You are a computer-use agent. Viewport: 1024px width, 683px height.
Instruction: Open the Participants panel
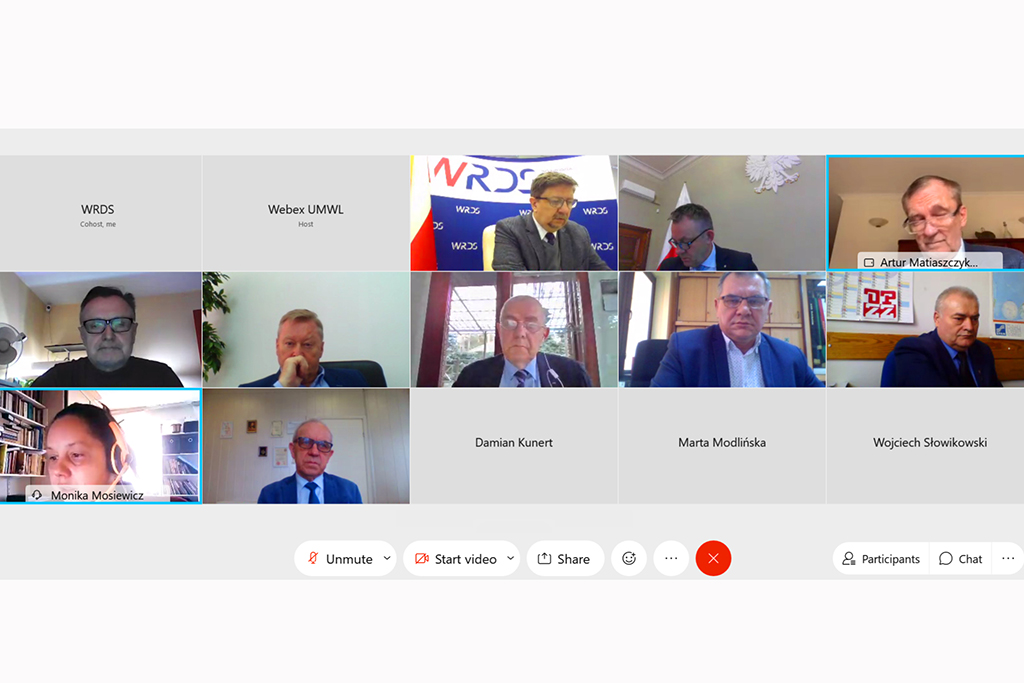pyautogui.click(x=881, y=559)
